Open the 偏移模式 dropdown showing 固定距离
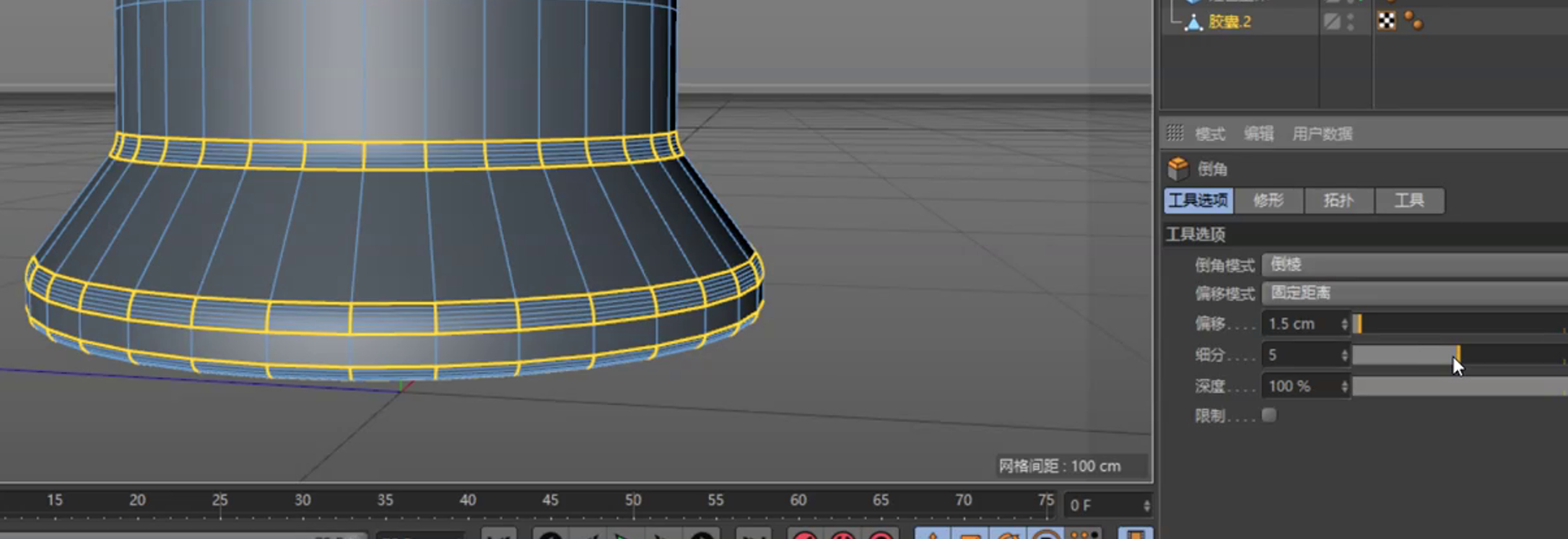Screen dimensions: 1568x539 [1415, 293]
